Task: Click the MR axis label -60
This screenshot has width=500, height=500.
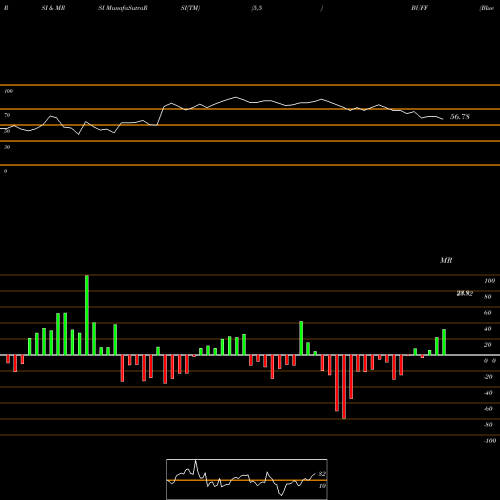Action: point(488,409)
